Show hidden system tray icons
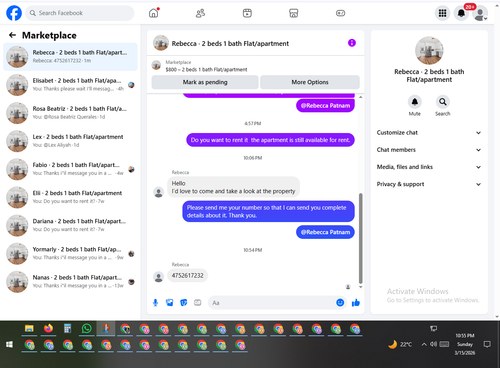Image resolution: width=500 pixels, height=368 pixels. click(424, 344)
